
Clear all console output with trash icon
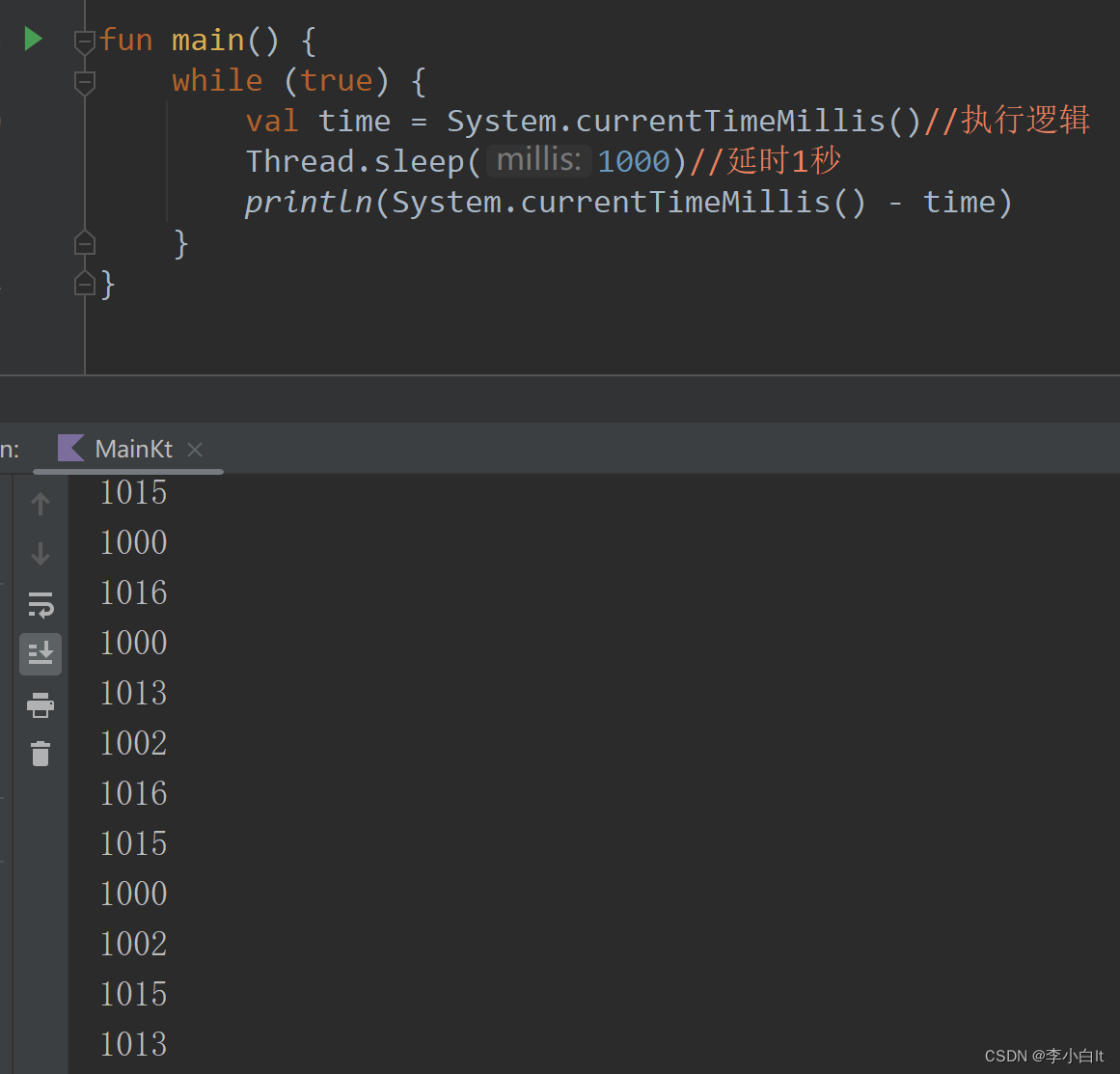coord(41,754)
